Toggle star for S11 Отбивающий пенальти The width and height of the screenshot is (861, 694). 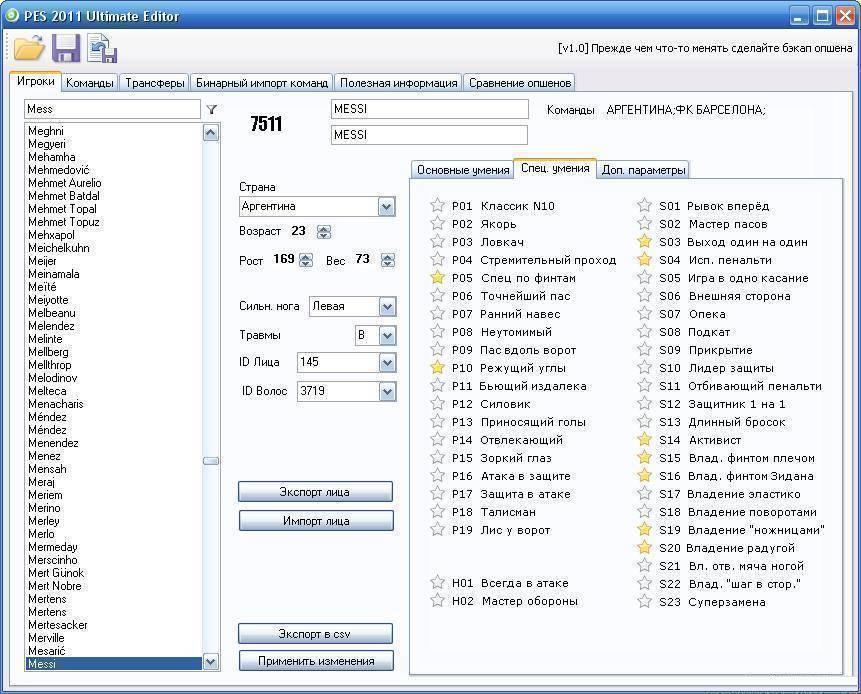tap(644, 386)
